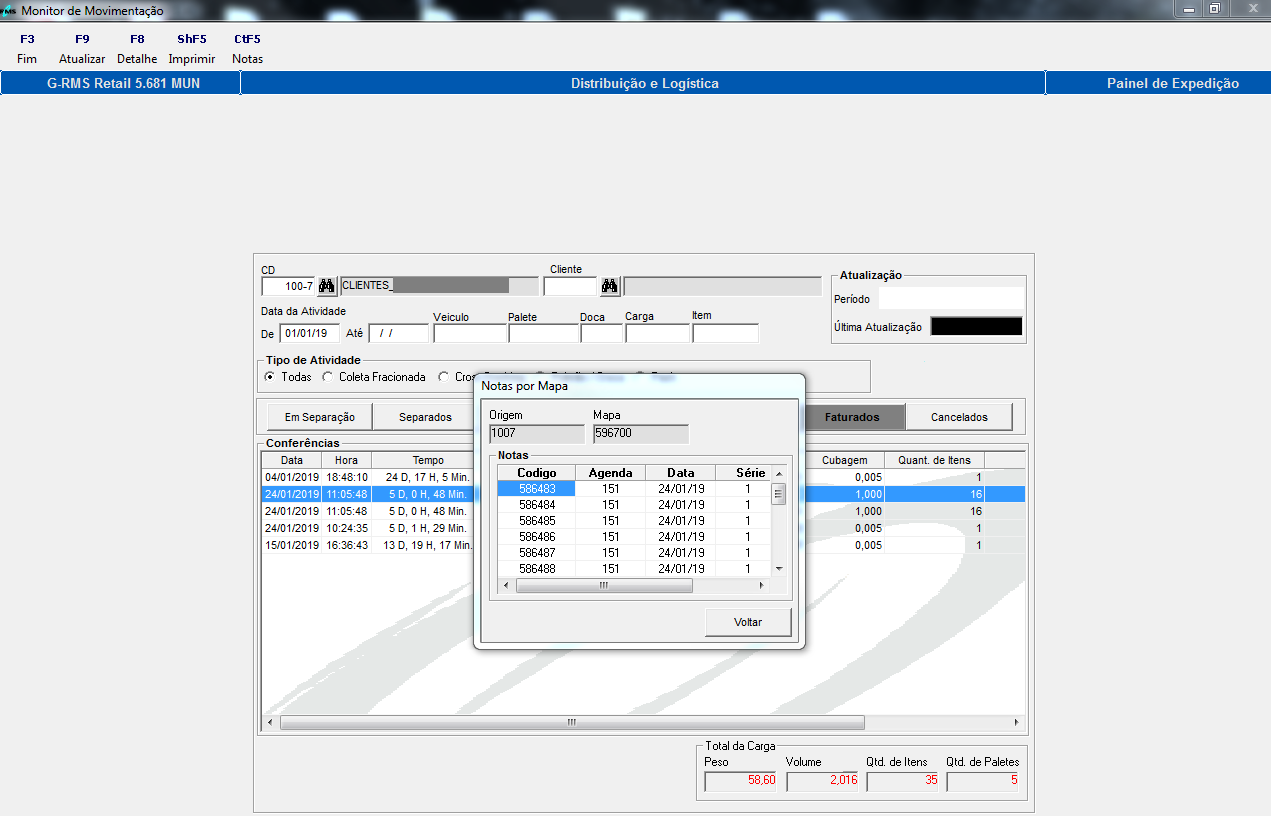
Task: Switch to Faturados status button
Action: 852,417
